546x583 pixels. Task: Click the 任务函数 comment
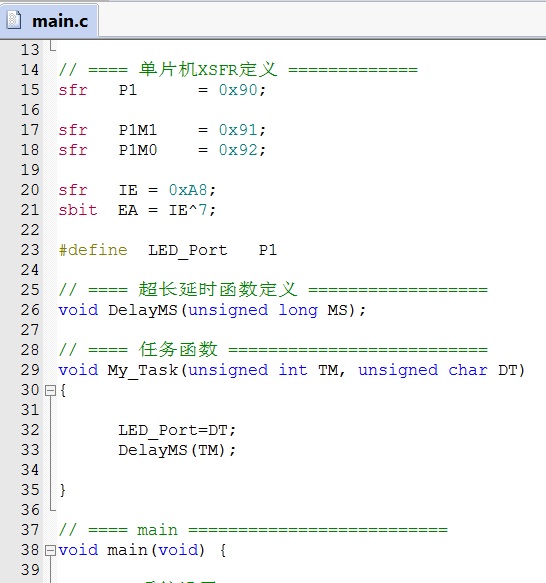point(178,350)
